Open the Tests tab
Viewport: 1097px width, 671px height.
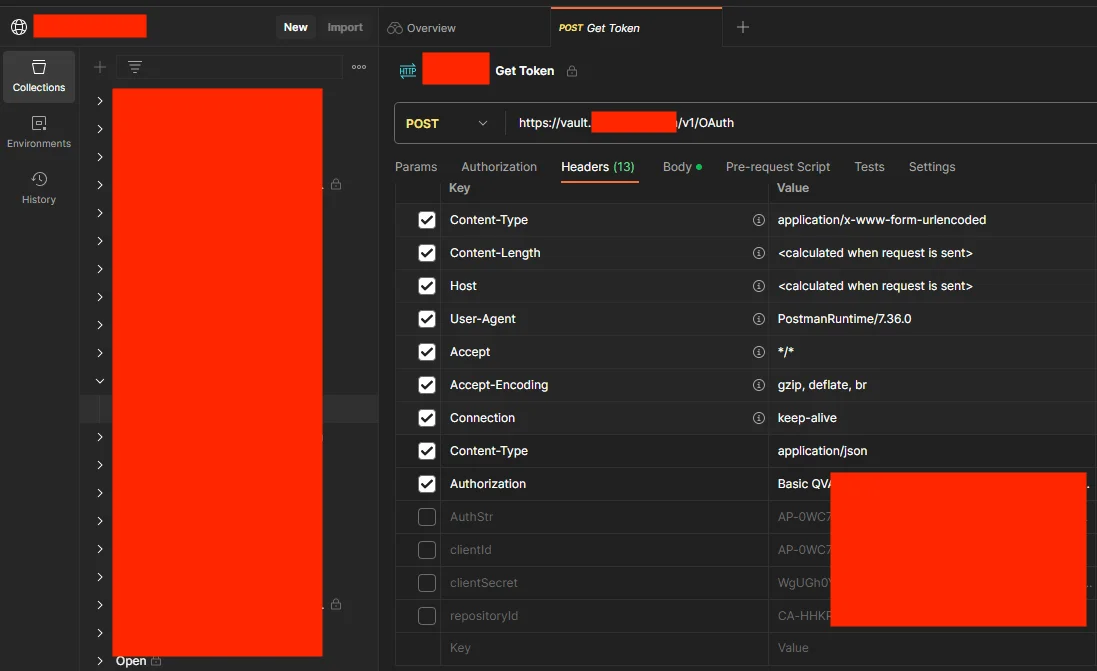869,167
